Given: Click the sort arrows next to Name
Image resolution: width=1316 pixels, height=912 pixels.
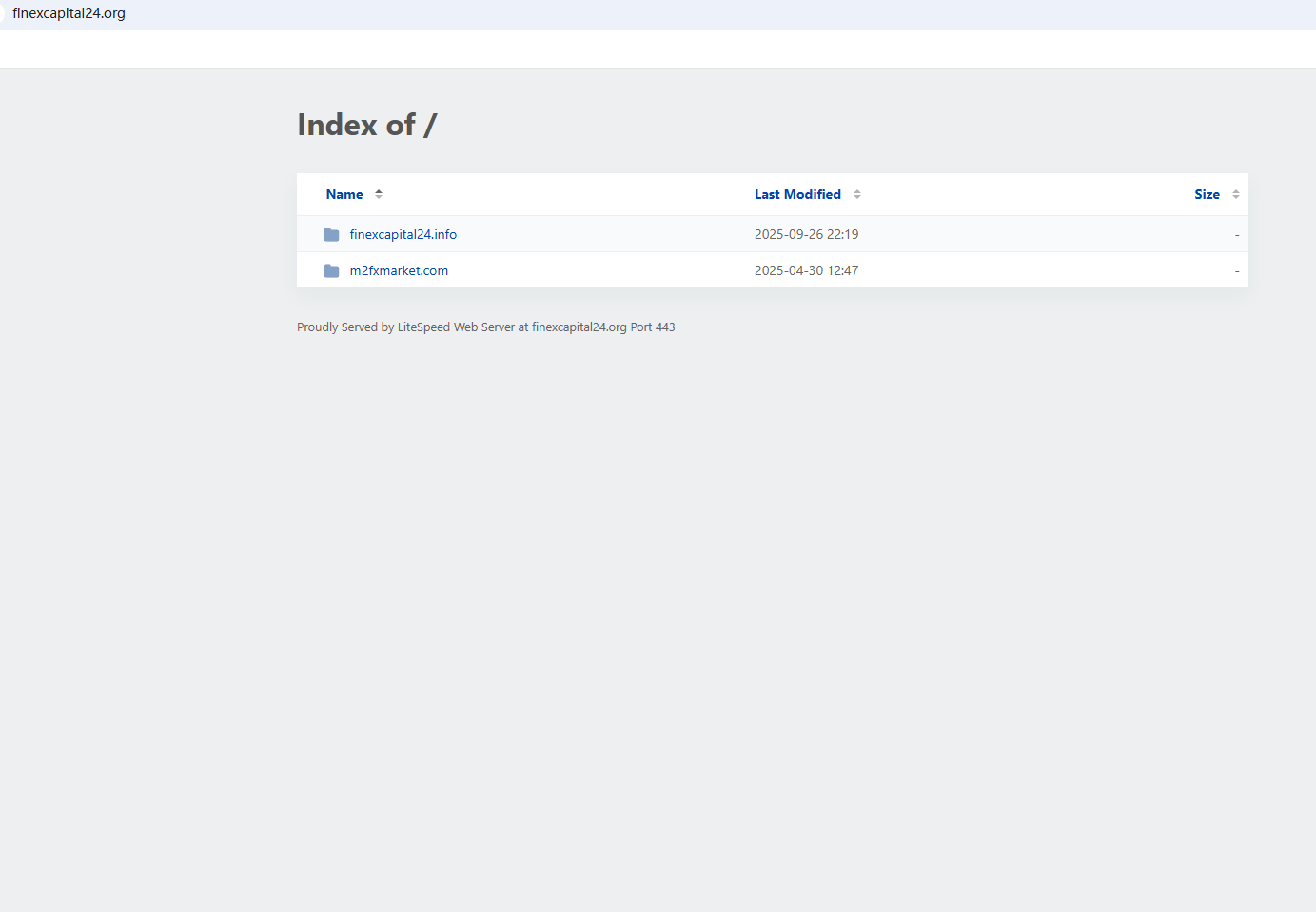Looking at the screenshot, I should (x=379, y=194).
